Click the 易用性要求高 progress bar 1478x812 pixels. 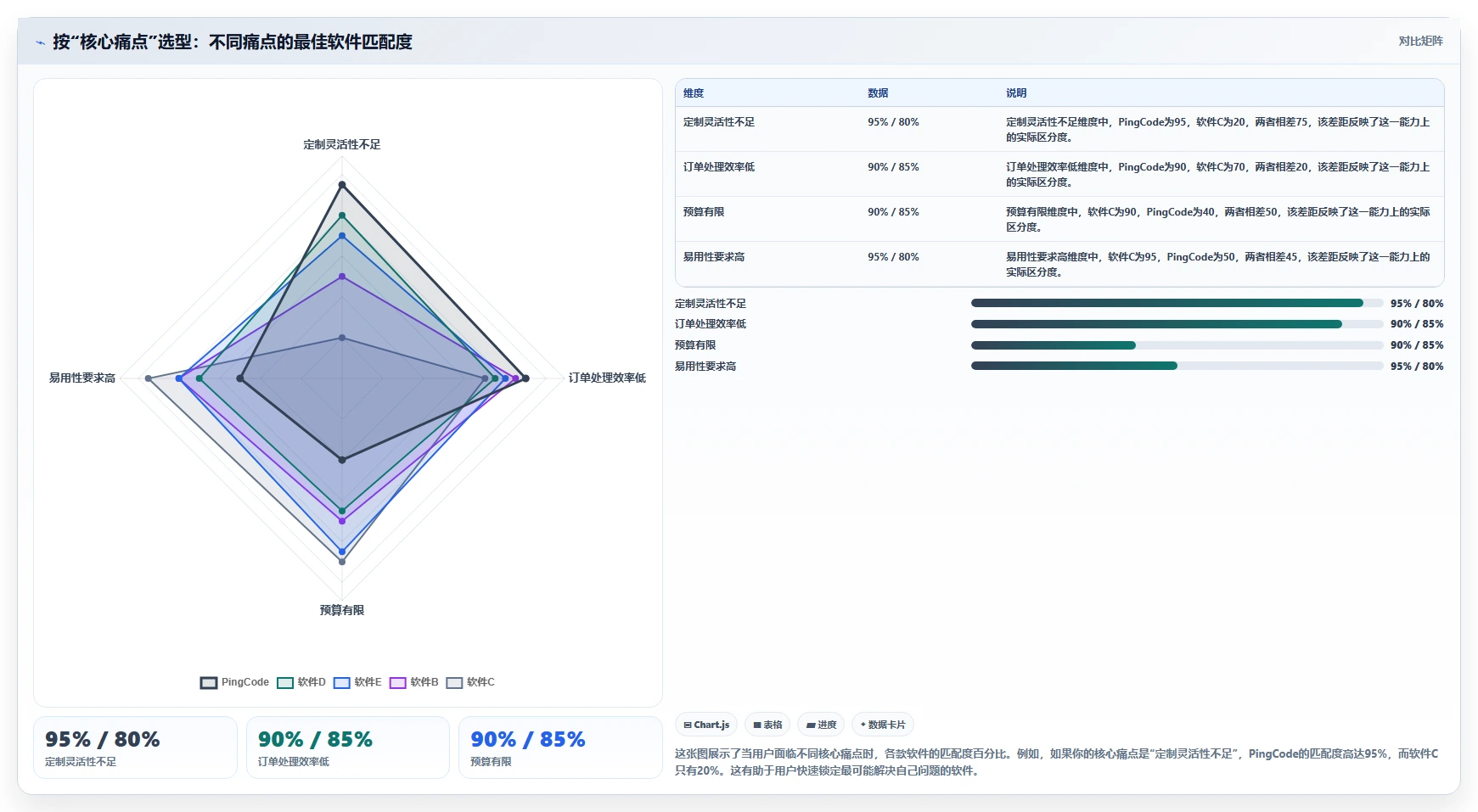(1177, 366)
